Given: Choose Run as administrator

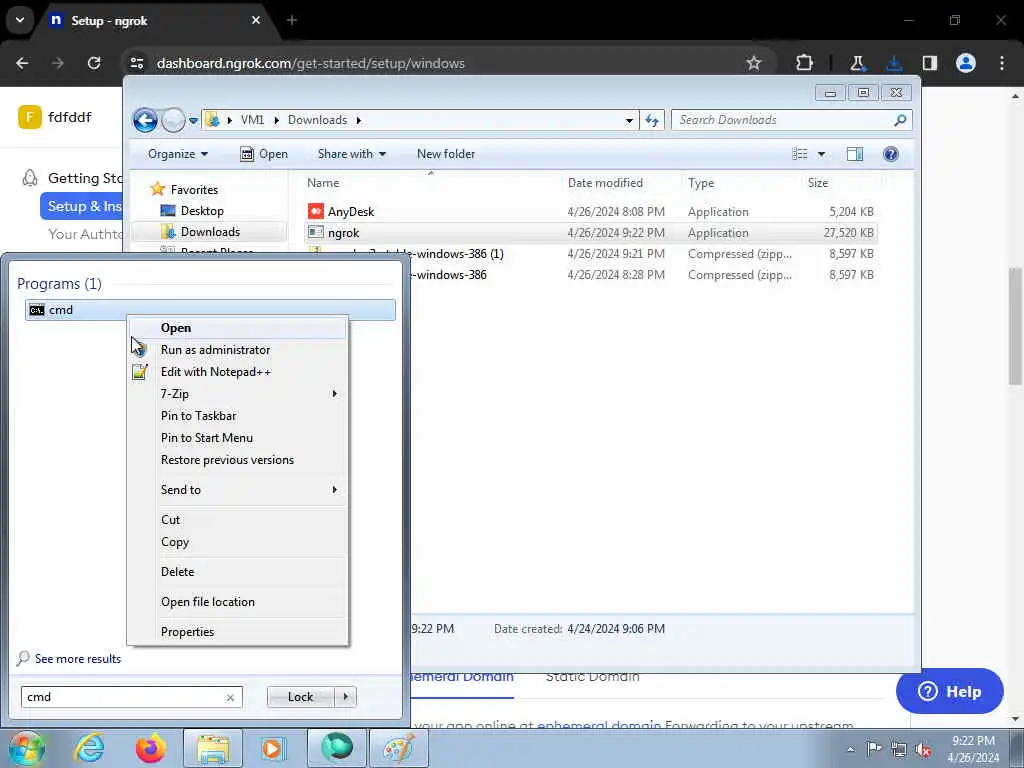Looking at the screenshot, I should point(238,350).
